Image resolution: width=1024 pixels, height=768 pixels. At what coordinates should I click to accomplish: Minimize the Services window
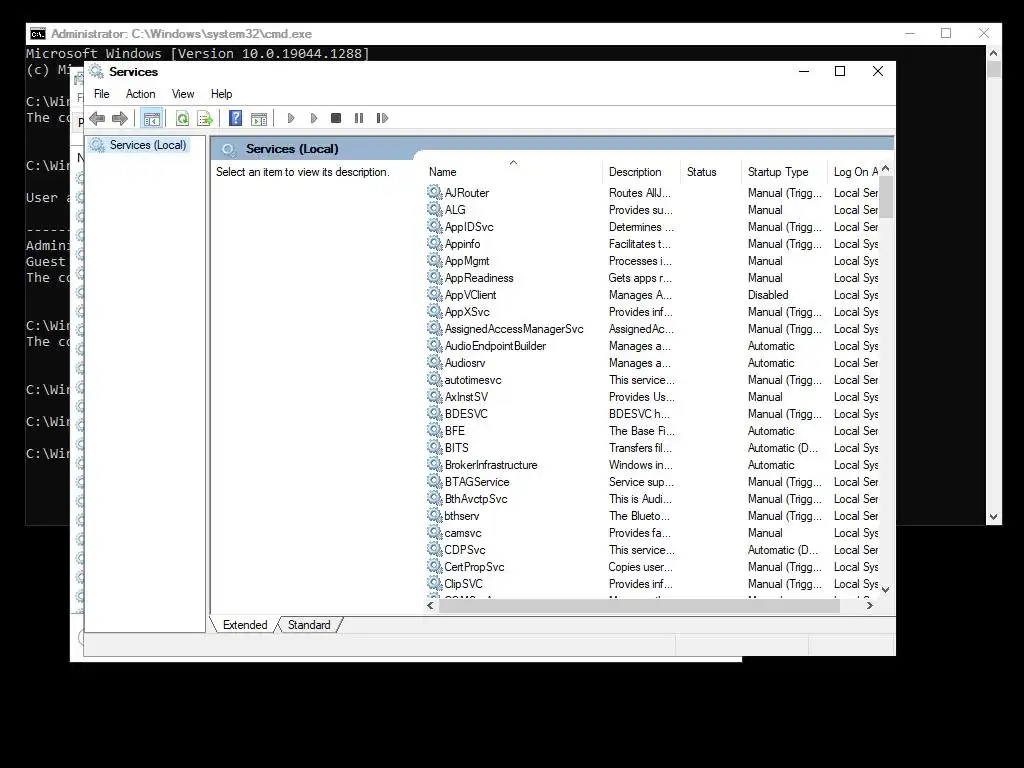tap(804, 71)
